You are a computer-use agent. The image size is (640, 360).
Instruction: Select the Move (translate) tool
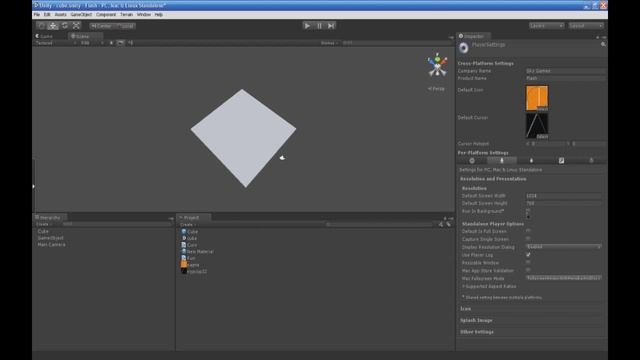tap(53, 26)
